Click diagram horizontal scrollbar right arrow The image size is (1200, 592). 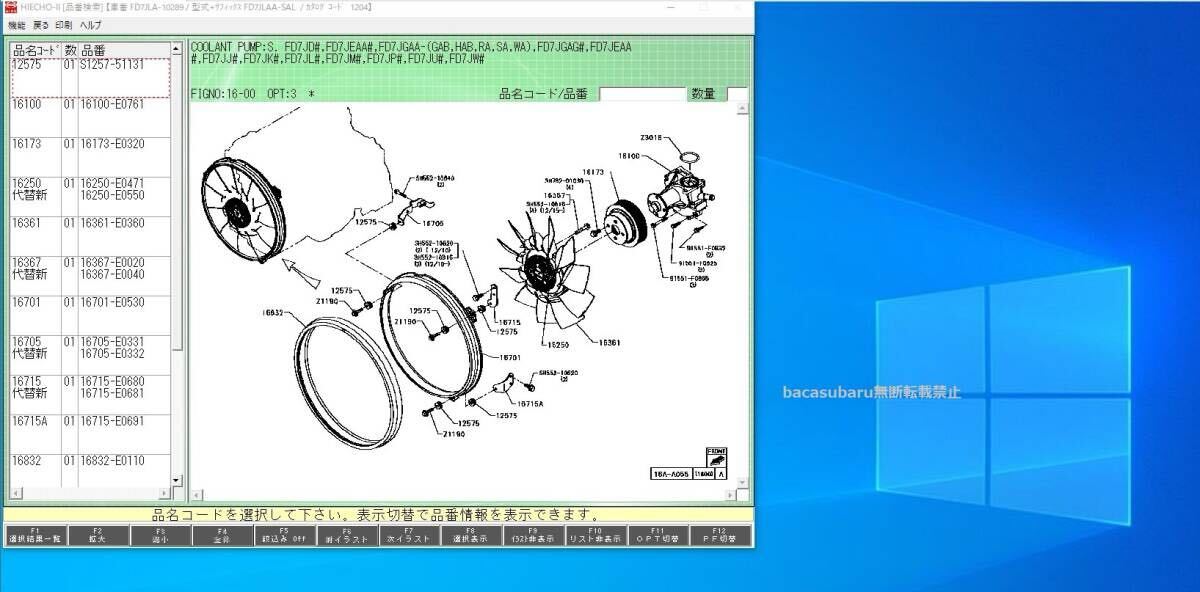tap(729, 494)
